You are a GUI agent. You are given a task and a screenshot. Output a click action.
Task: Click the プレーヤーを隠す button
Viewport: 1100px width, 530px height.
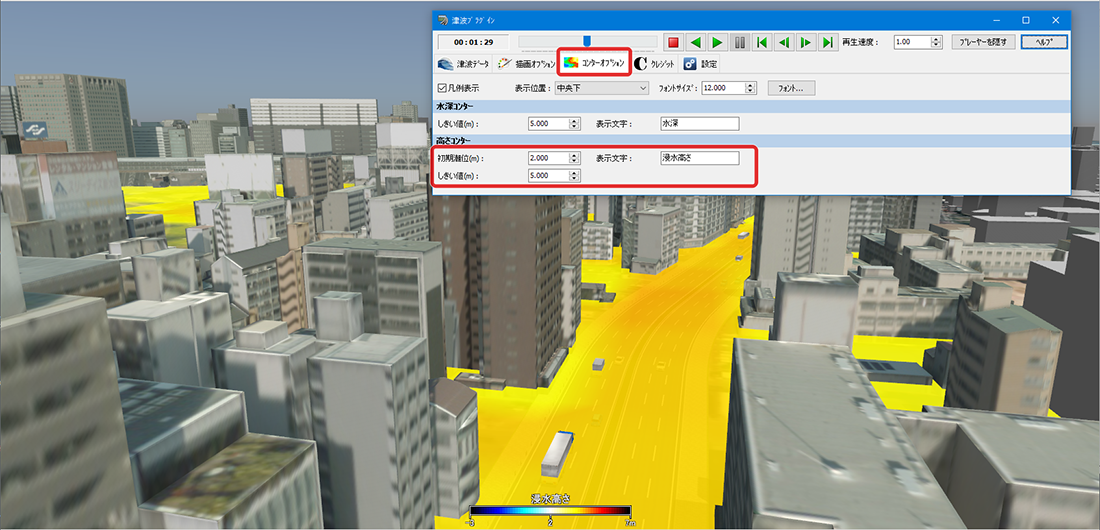coord(984,42)
